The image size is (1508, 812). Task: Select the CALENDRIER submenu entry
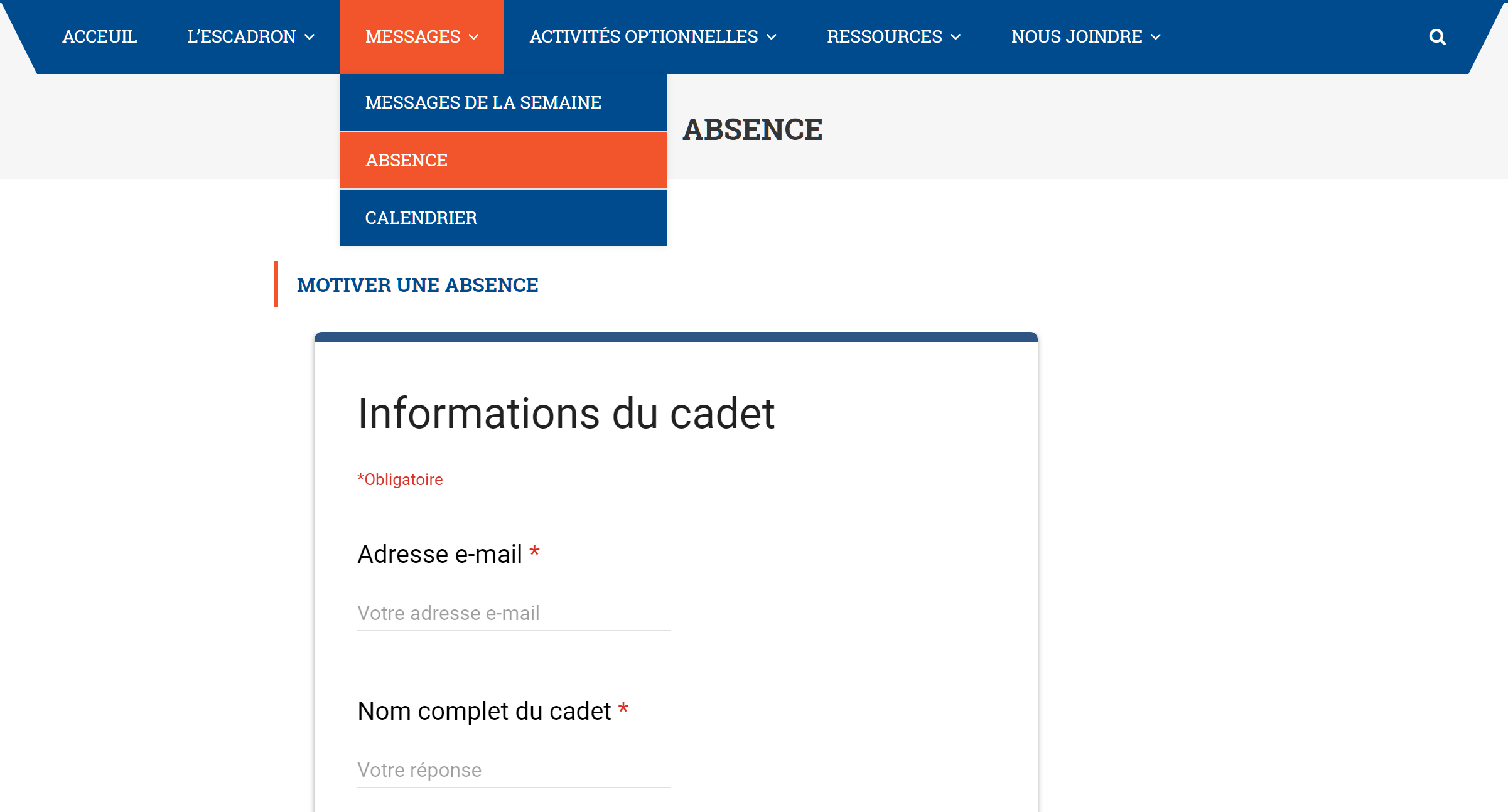coord(421,218)
